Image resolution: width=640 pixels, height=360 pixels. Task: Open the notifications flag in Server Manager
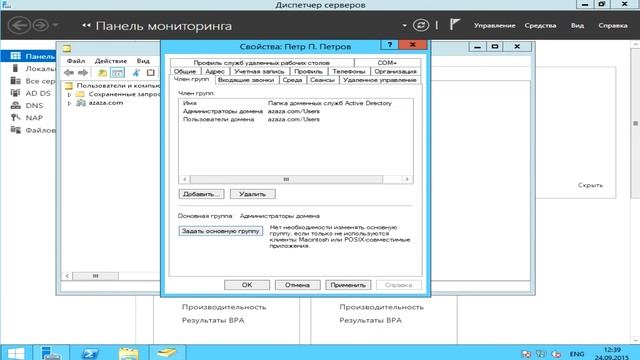[x=455, y=24]
